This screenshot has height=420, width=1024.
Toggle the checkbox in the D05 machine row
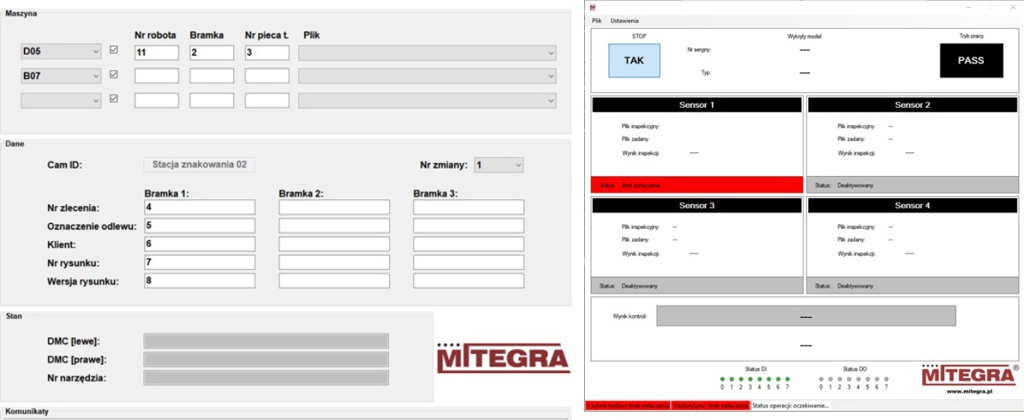coord(114,50)
